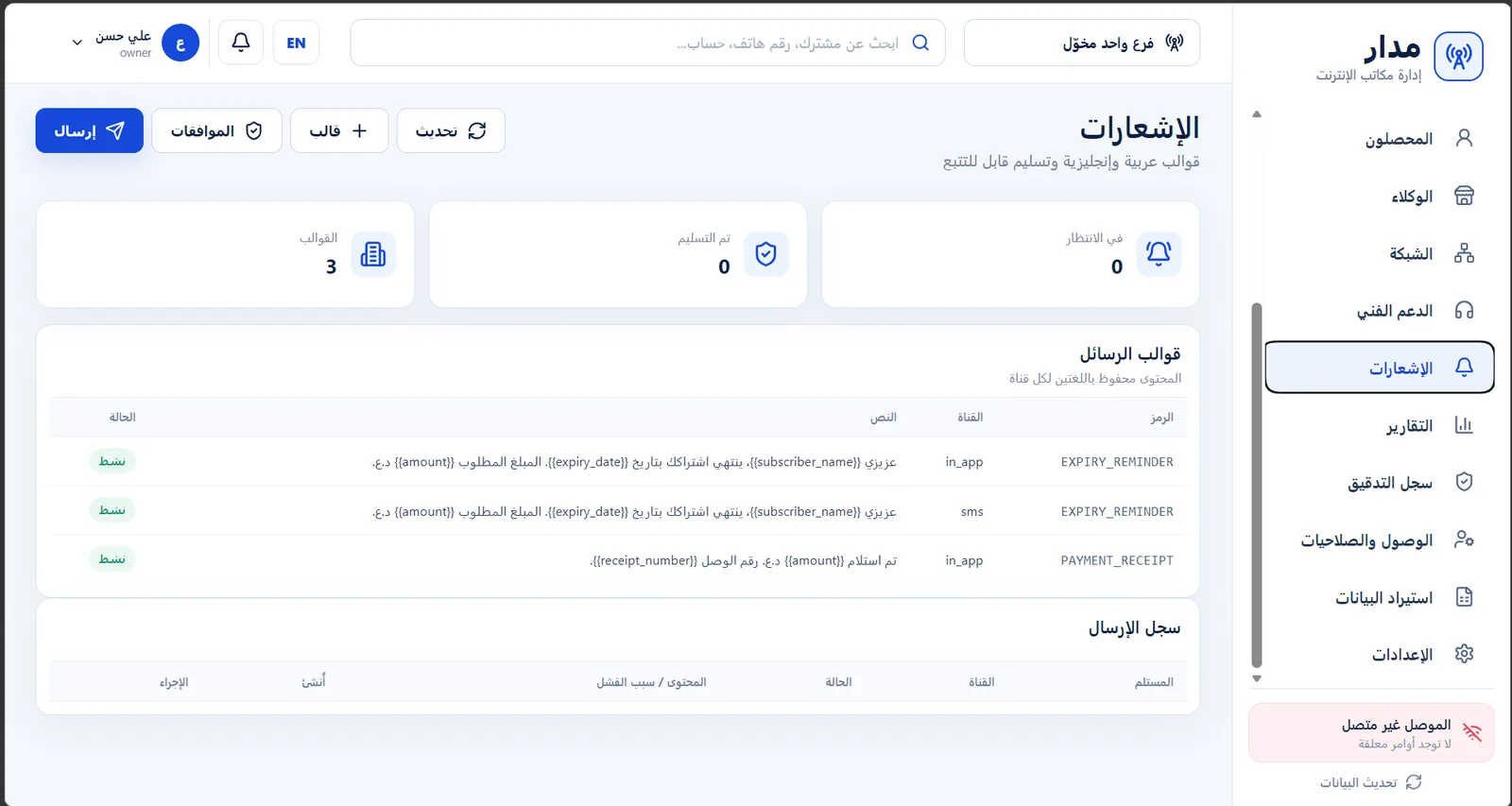Open المحصلون from the sidebar
1512x806 pixels.
[1379, 139]
